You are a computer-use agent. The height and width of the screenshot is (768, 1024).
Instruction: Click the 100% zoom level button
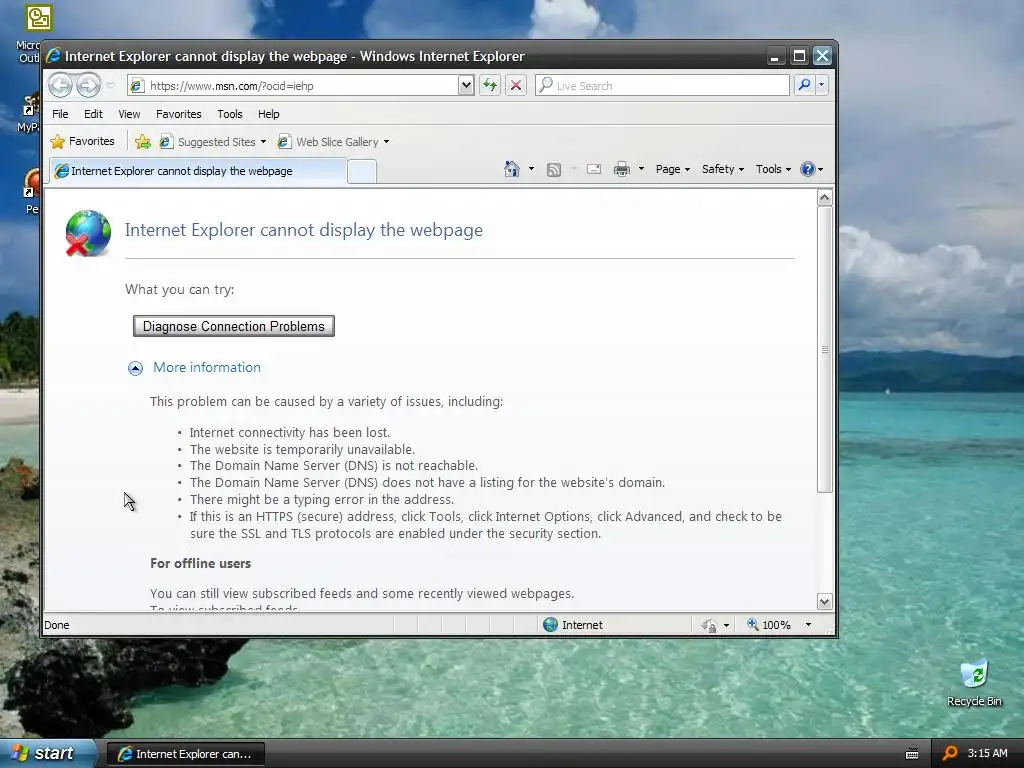[x=769, y=625]
